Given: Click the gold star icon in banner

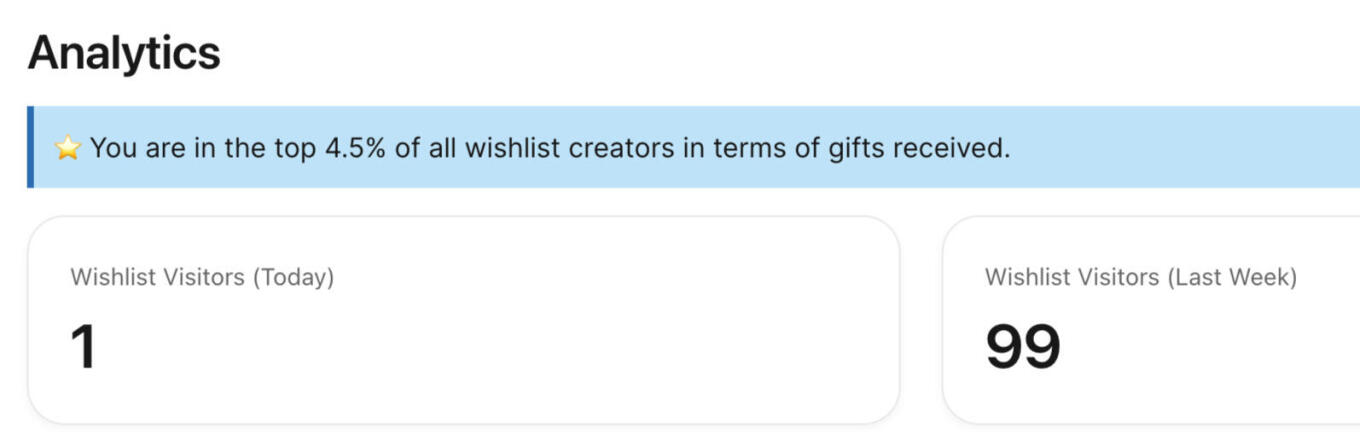Looking at the screenshot, I should (x=67, y=149).
